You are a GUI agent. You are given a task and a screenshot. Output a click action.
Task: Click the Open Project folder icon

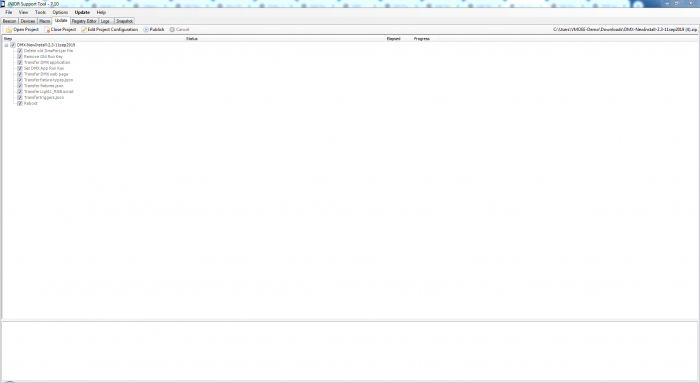point(9,29)
